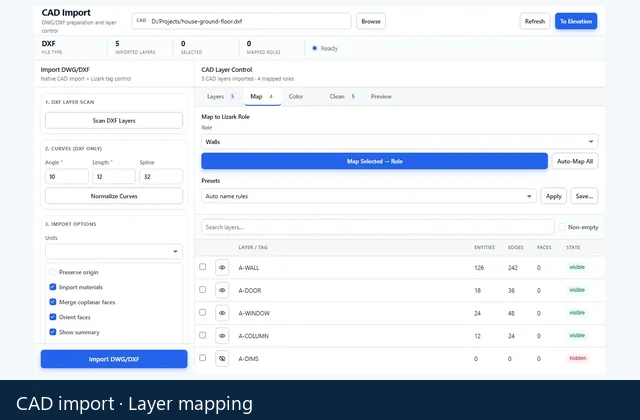Viewport: 640px width, 420px height.
Task: Click the Spline input field
Action: tap(161, 177)
